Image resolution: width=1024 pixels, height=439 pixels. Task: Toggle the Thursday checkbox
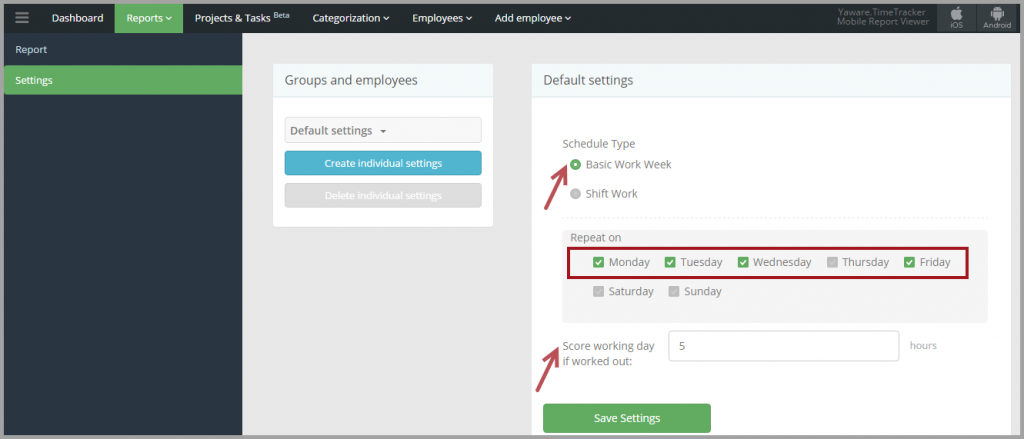point(832,262)
